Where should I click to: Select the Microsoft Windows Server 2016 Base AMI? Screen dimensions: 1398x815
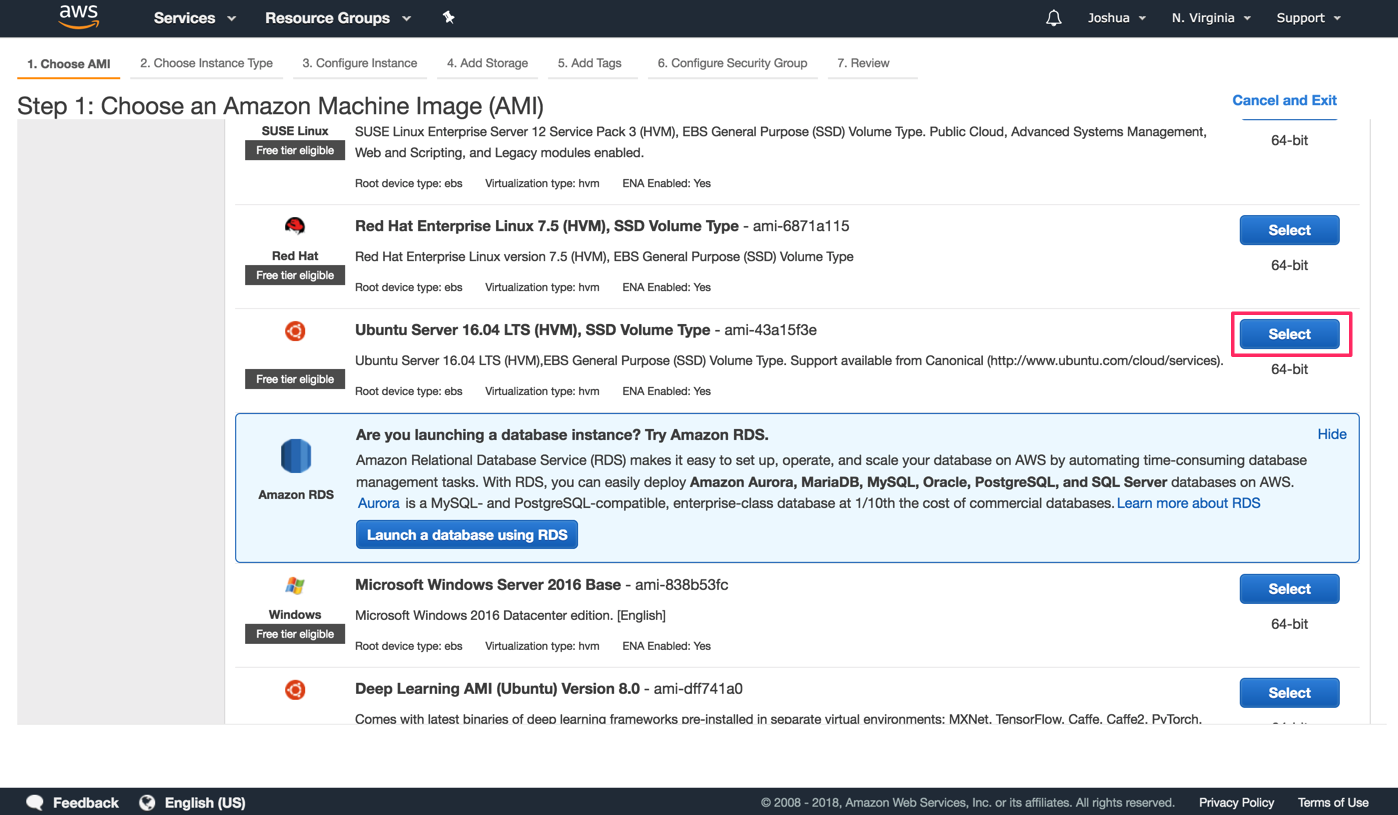click(x=1289, y=589)
